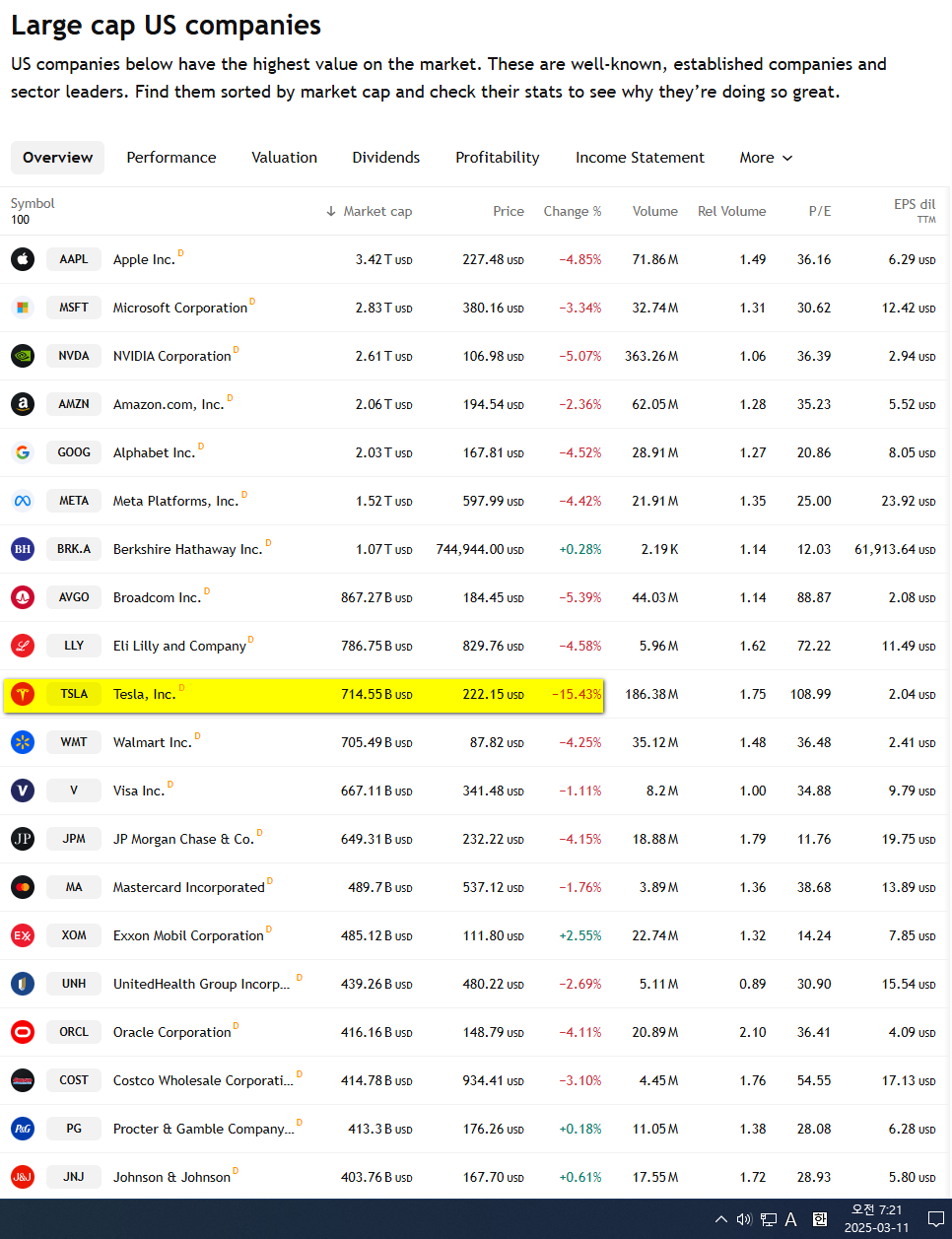The width and height of the screenshot is (952, 1239).
Task: Sort by Market cap column
Action: pyautogui.click(x=369, y=211)
